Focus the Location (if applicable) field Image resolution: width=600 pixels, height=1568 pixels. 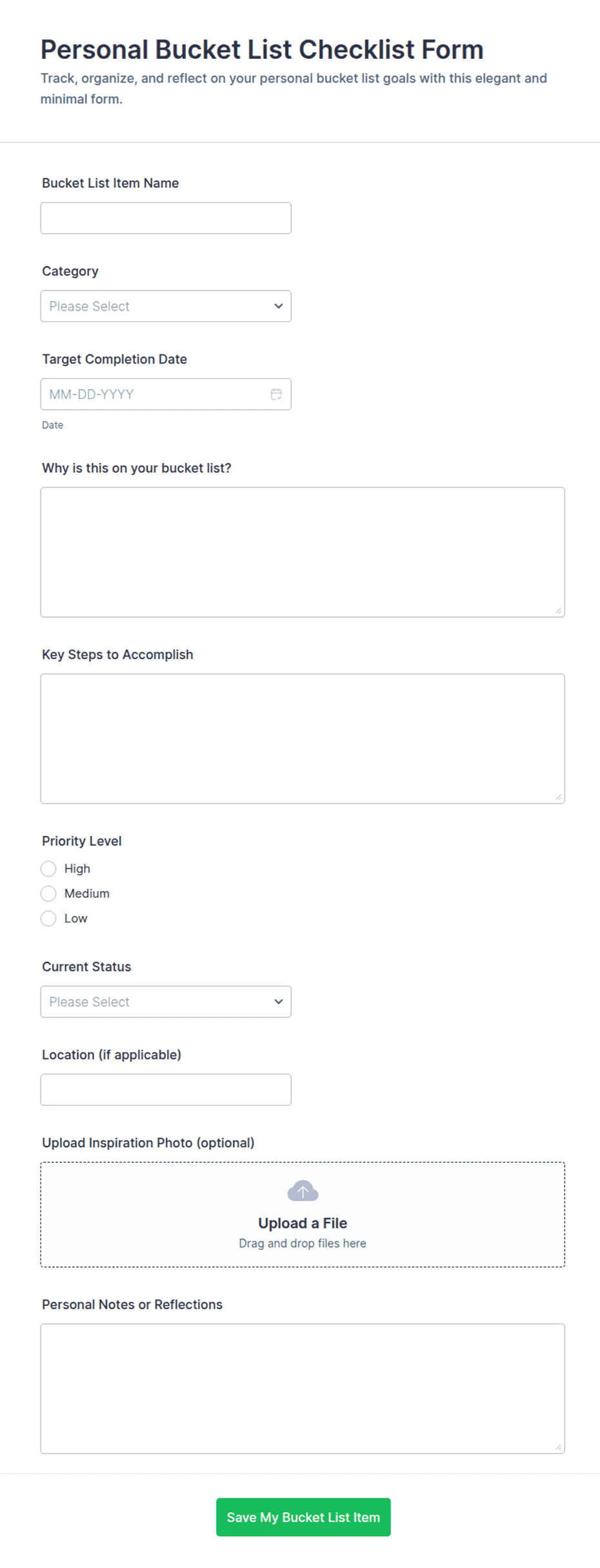tap(166, 1090)
